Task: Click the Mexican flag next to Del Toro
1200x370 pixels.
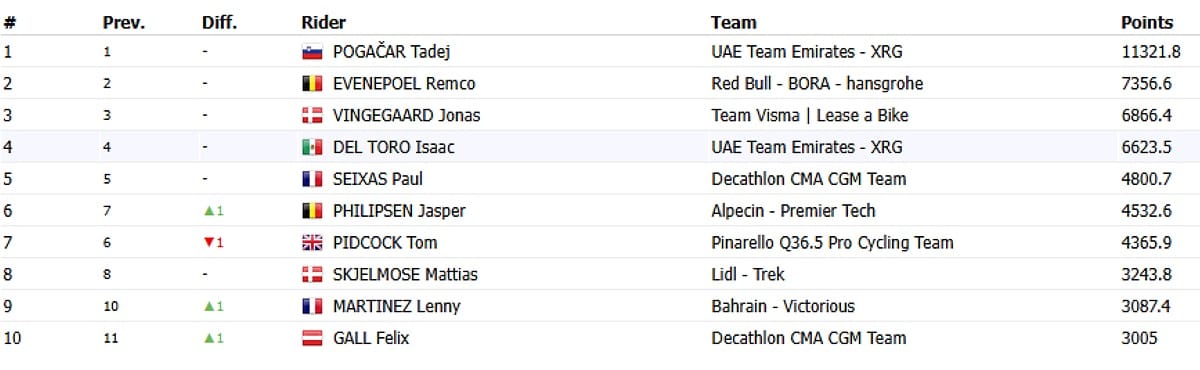Action: [312, 148]
